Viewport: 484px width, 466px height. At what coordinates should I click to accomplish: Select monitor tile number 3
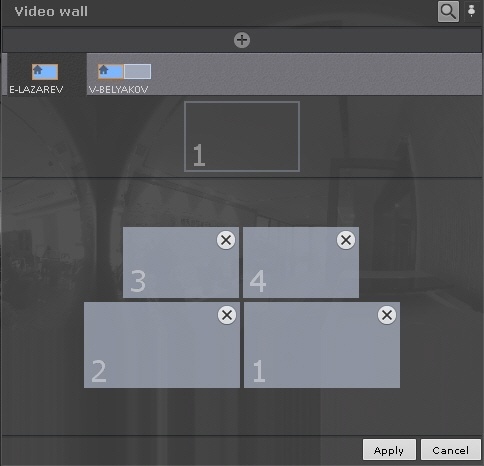click(x=181, y=263)
